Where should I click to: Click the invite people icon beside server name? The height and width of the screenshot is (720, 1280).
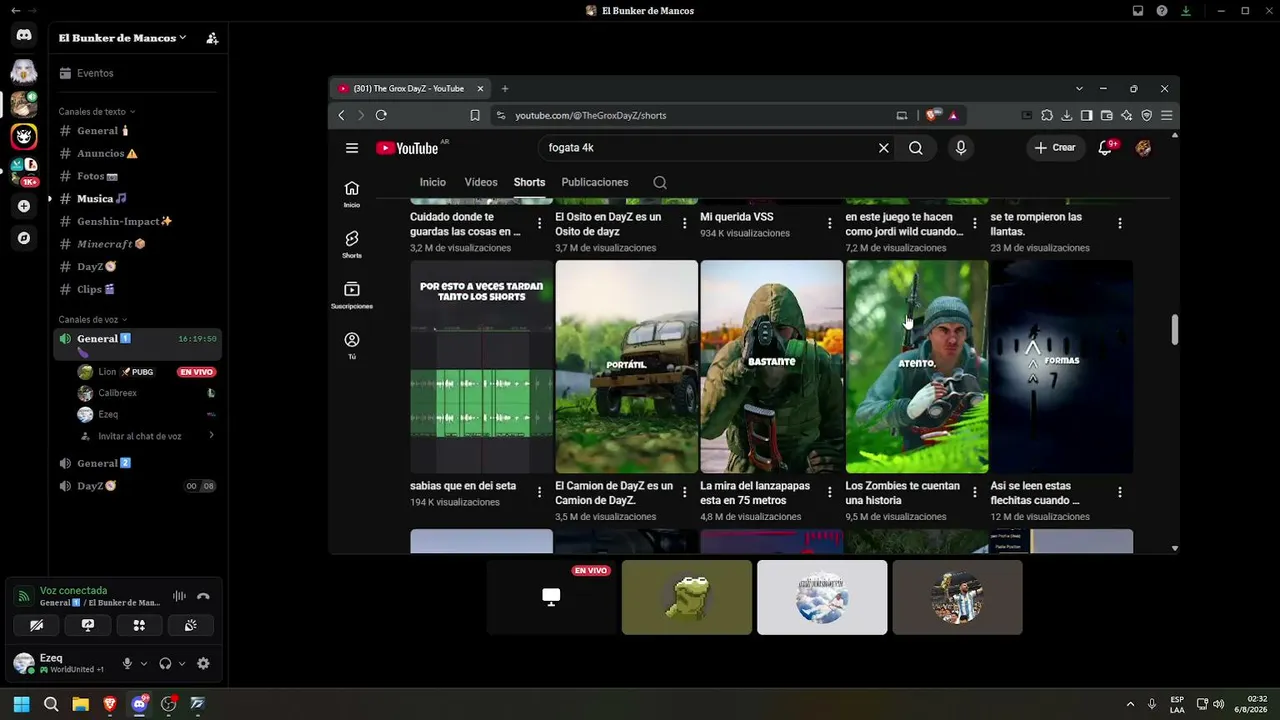tap(212, 38)
